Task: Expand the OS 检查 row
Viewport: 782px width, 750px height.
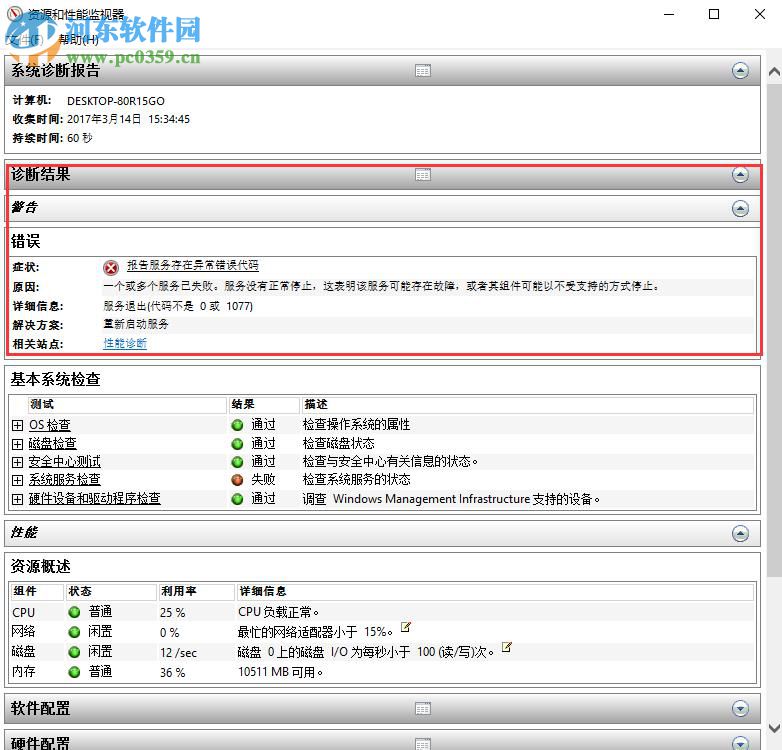Action: coord(17,425)
